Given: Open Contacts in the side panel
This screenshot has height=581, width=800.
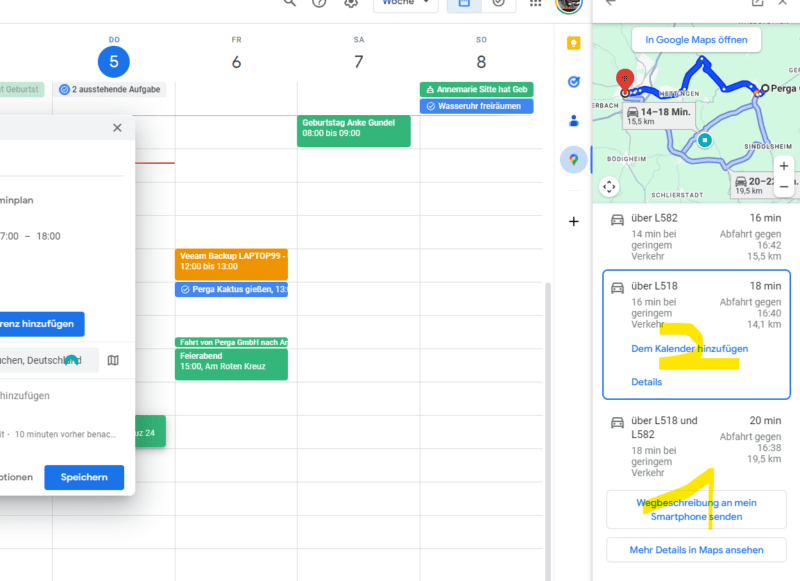Looking at the screenshot, I should coord(574,121).
